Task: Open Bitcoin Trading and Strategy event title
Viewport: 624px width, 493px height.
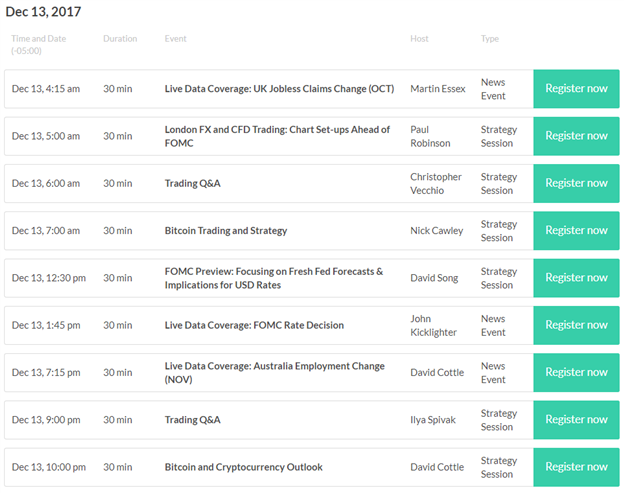Action: 226,231
